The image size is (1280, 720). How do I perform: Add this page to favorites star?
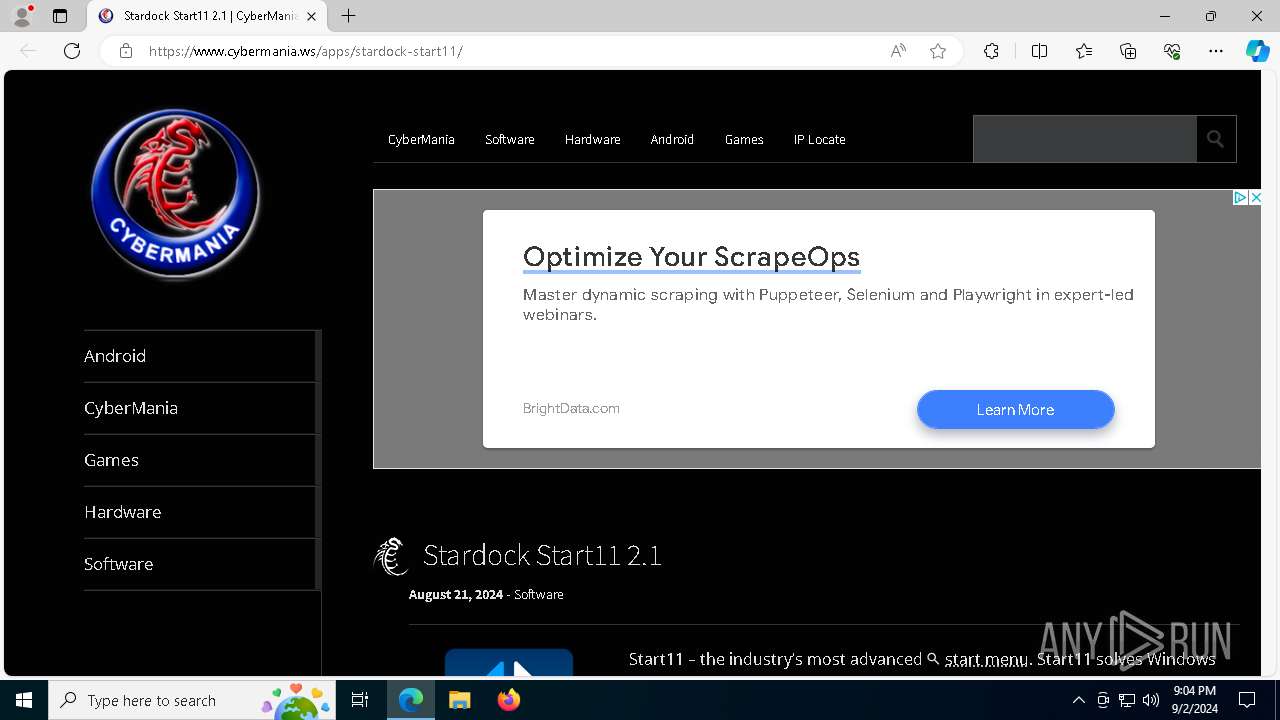(938, 51)
